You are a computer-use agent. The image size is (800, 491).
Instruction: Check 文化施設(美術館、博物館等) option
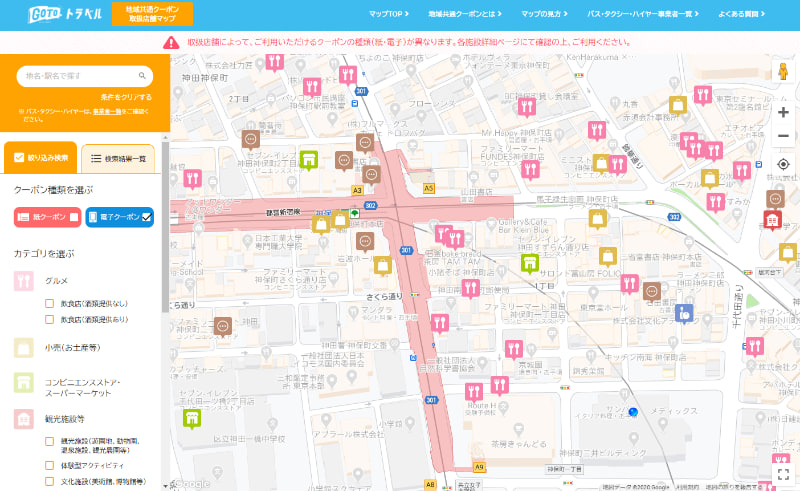49,481
